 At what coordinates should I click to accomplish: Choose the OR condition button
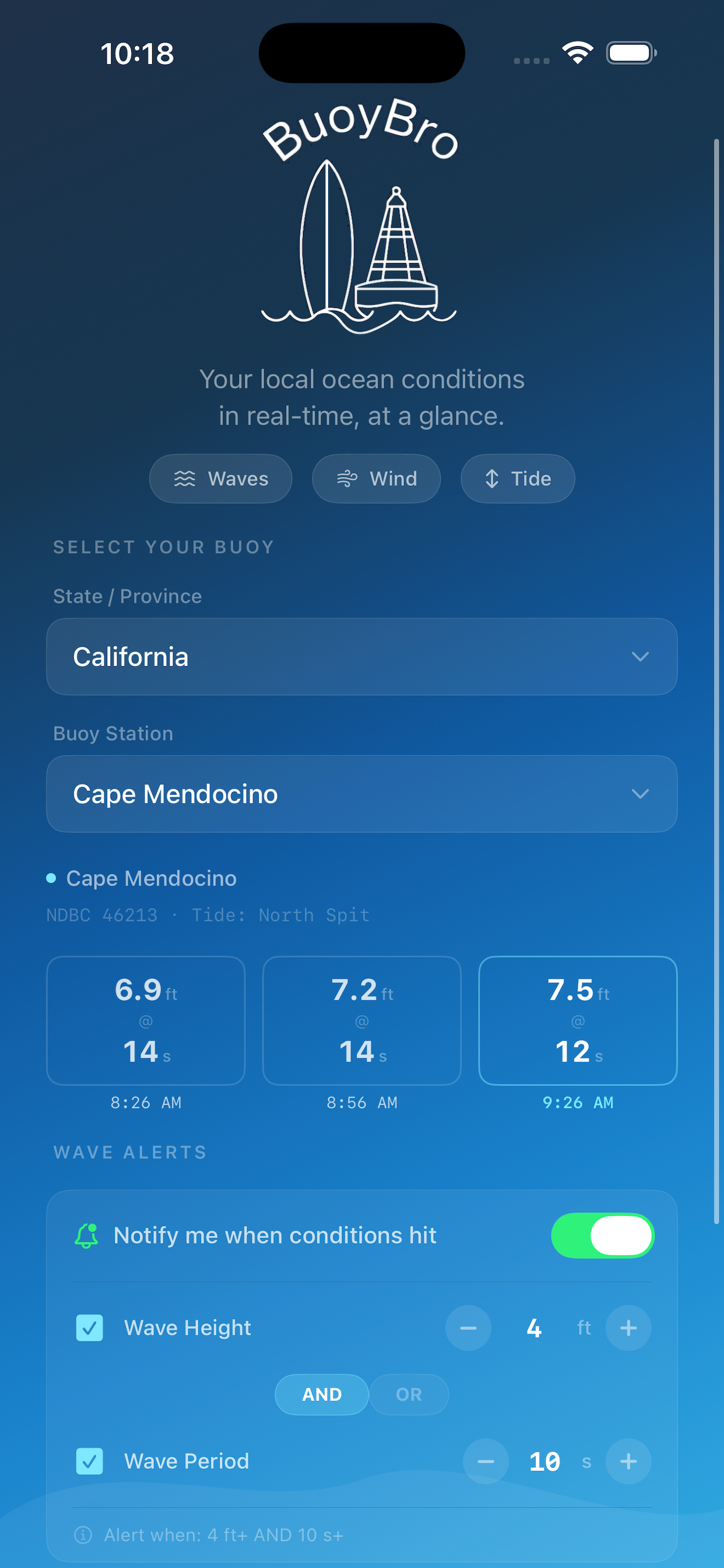pyautogui.click(x=409, y=1395)
